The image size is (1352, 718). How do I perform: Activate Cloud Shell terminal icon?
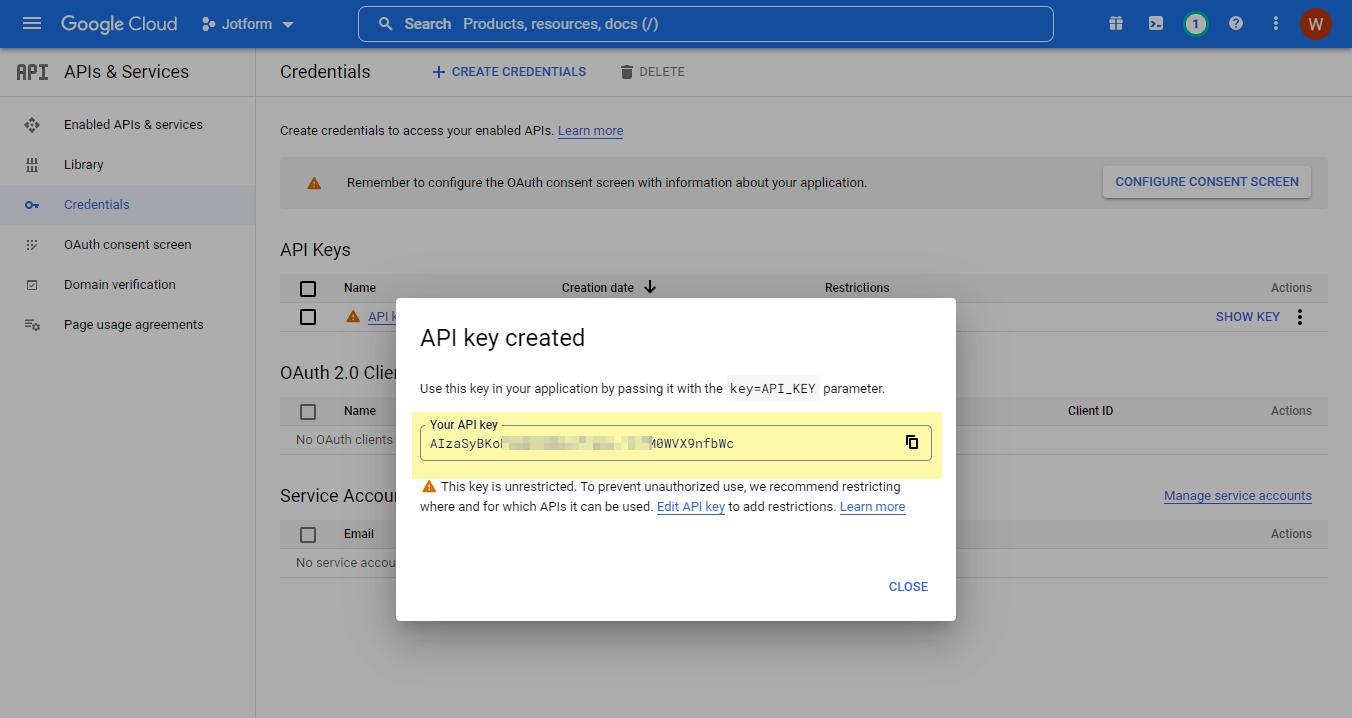click(x=1156, y=24)
